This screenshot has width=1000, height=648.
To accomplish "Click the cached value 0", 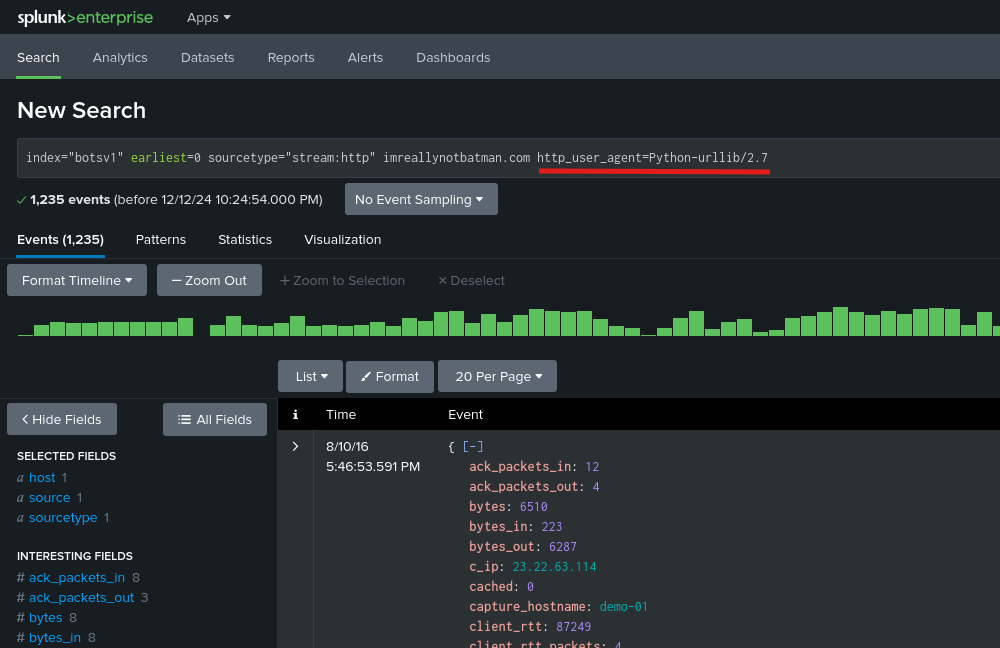I will coord(530,586).
